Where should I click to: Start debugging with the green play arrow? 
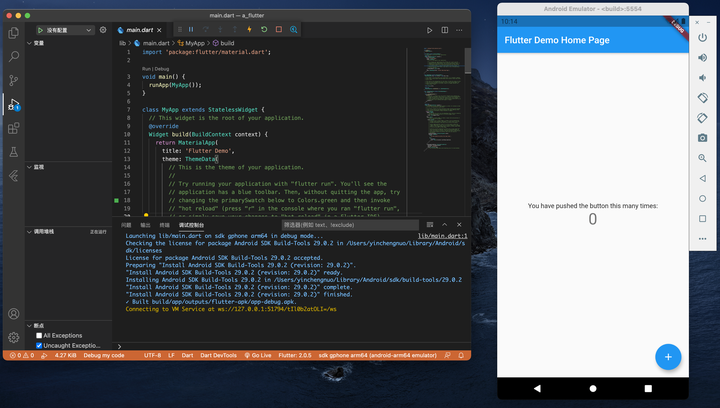40,30
